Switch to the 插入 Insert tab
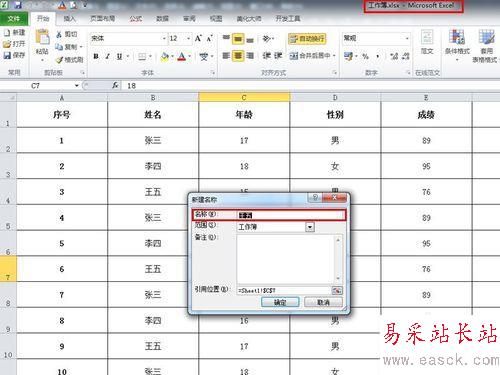The image size is (500, 375). (69, 19)
